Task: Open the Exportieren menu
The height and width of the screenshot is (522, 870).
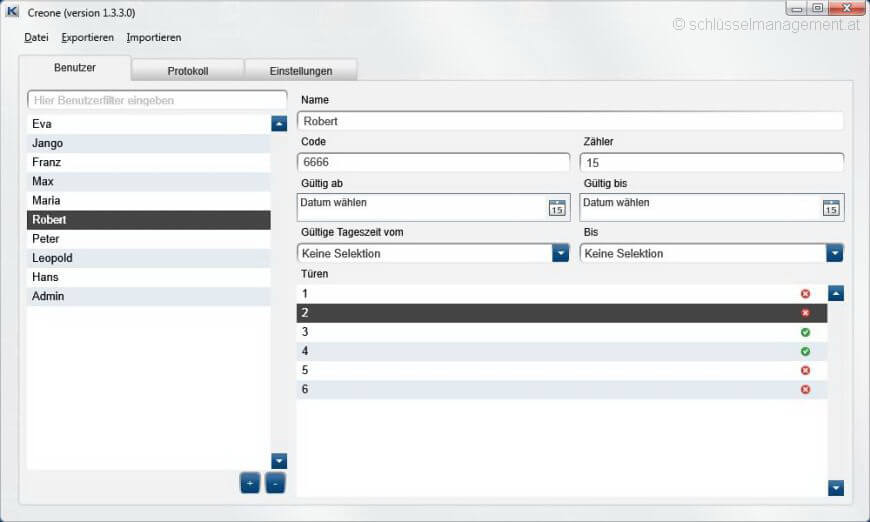Action: [87, 37]
